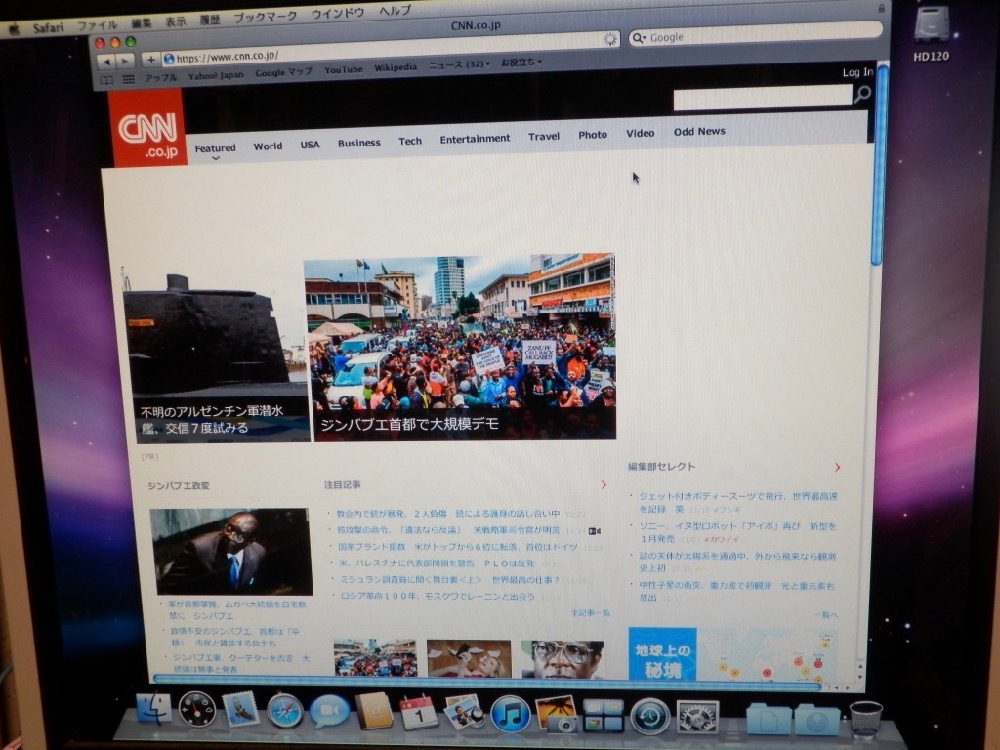
Task: Open アップル bookmark
Action: click(x=161, y=77)
